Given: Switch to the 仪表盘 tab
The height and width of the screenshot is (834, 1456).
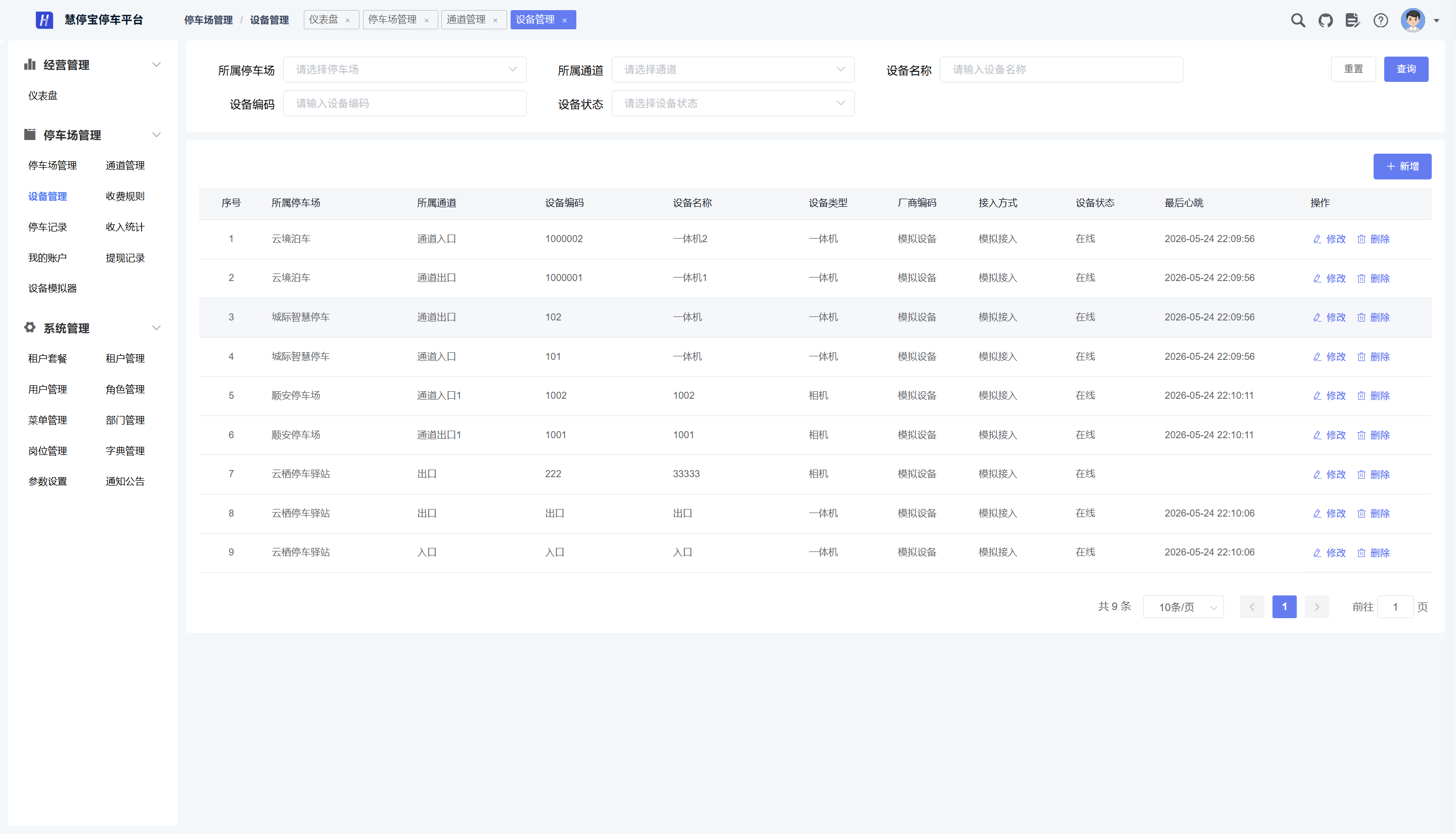Looking at the screenshot, I should point(324,20).
